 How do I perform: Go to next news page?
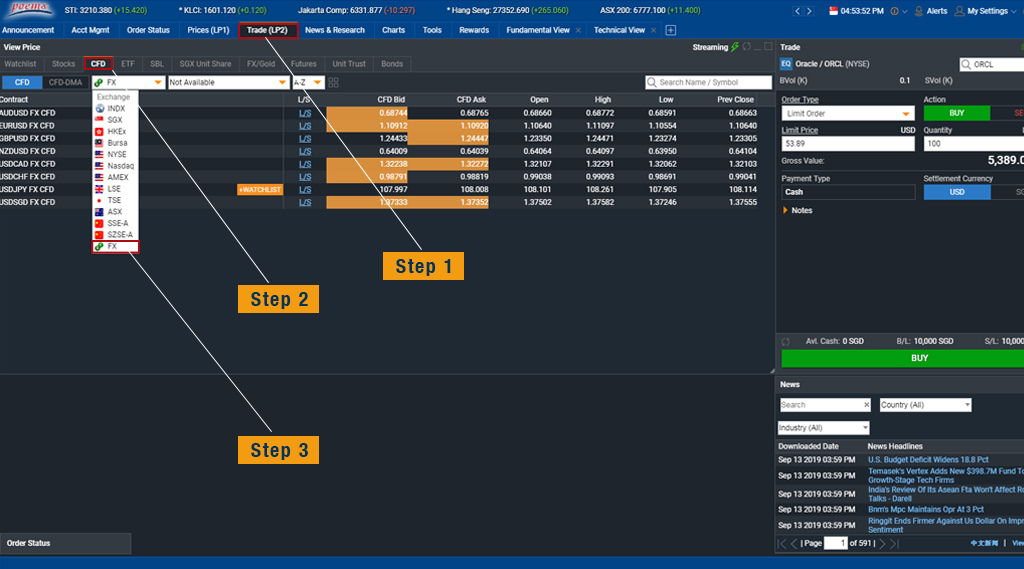point(882,544)
